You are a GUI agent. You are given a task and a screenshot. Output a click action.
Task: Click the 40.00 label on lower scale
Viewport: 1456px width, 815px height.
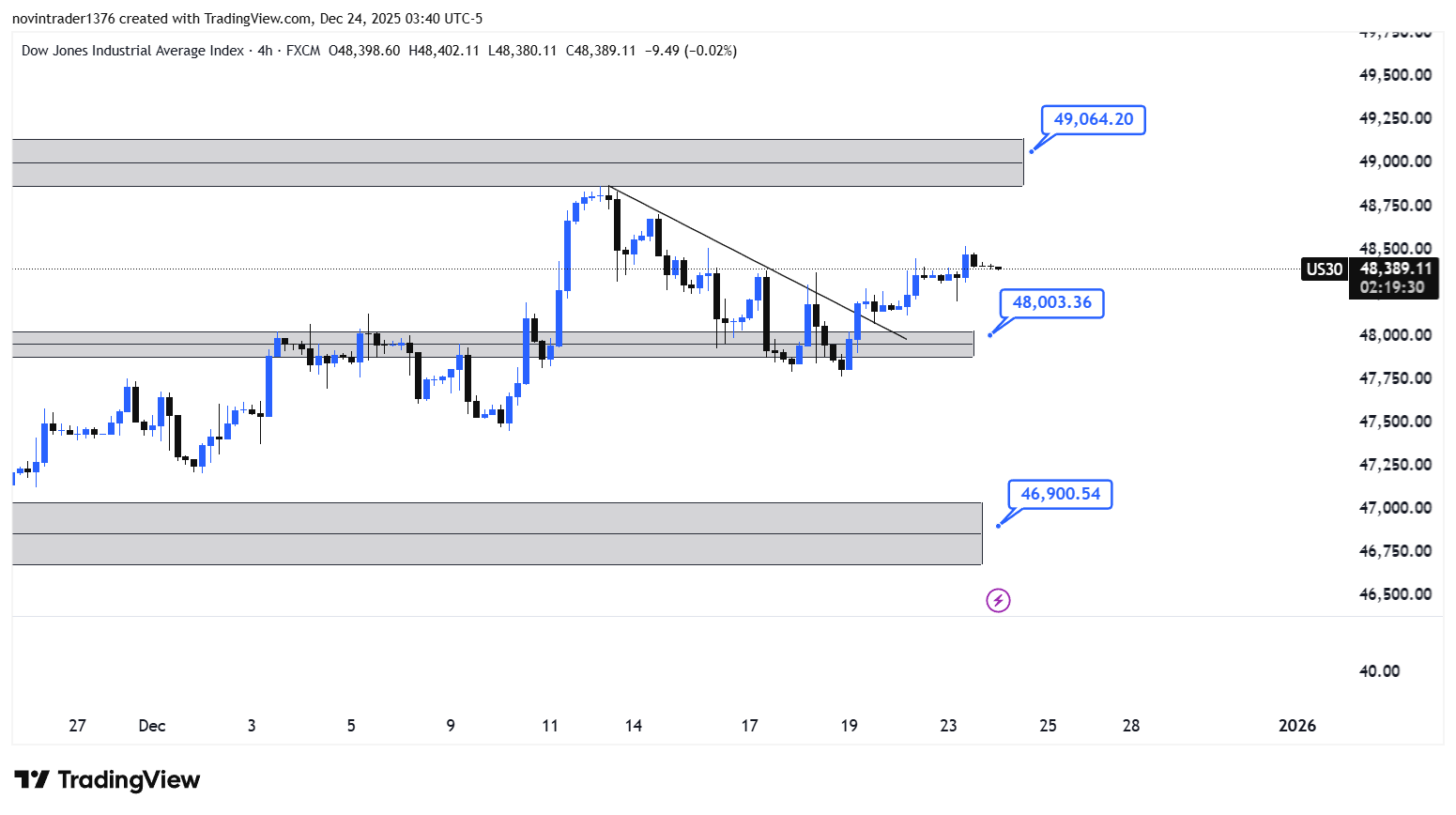[1379, 671]
